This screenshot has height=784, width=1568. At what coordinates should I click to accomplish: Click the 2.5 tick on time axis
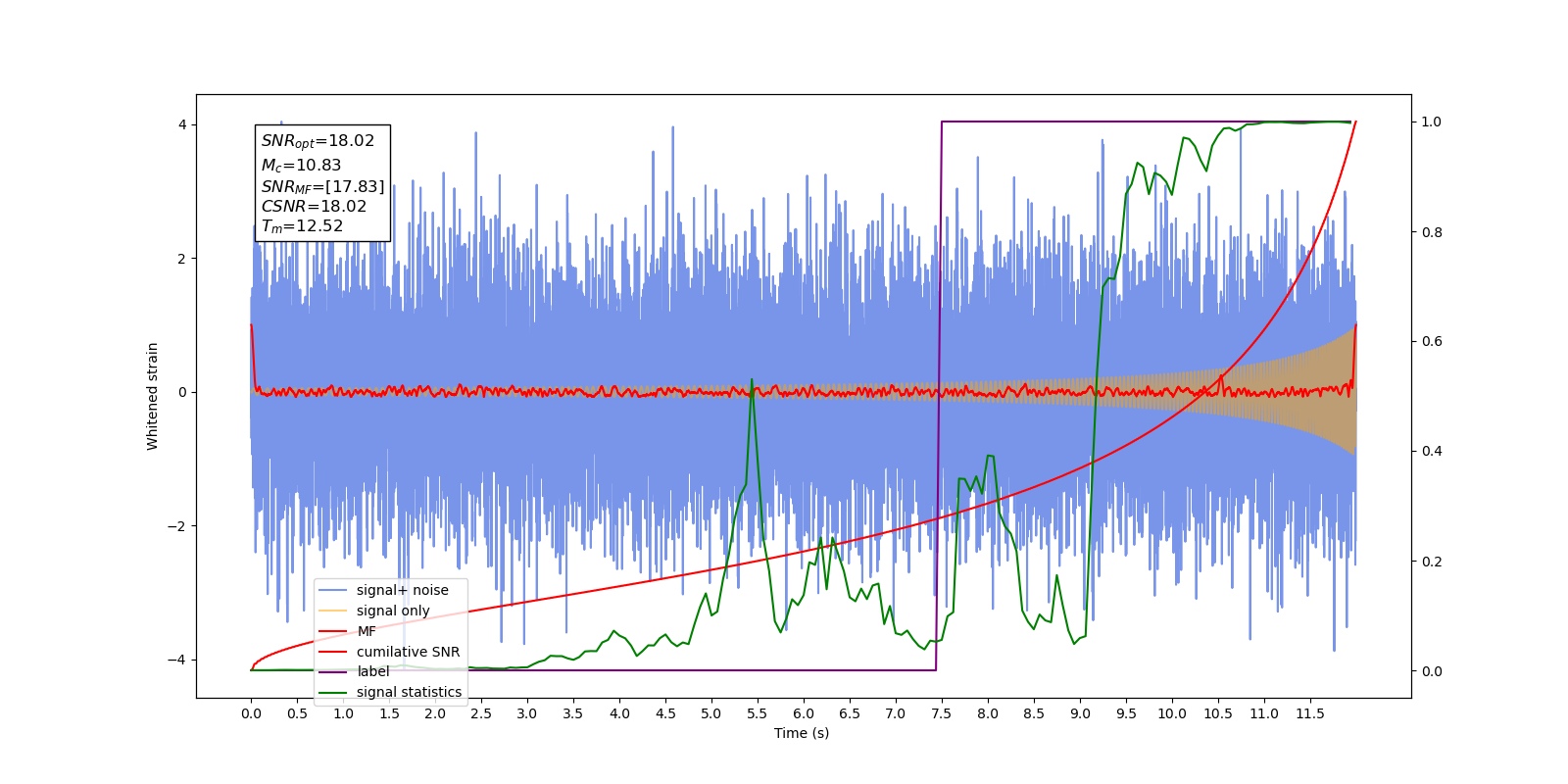[x=481, y=713]
